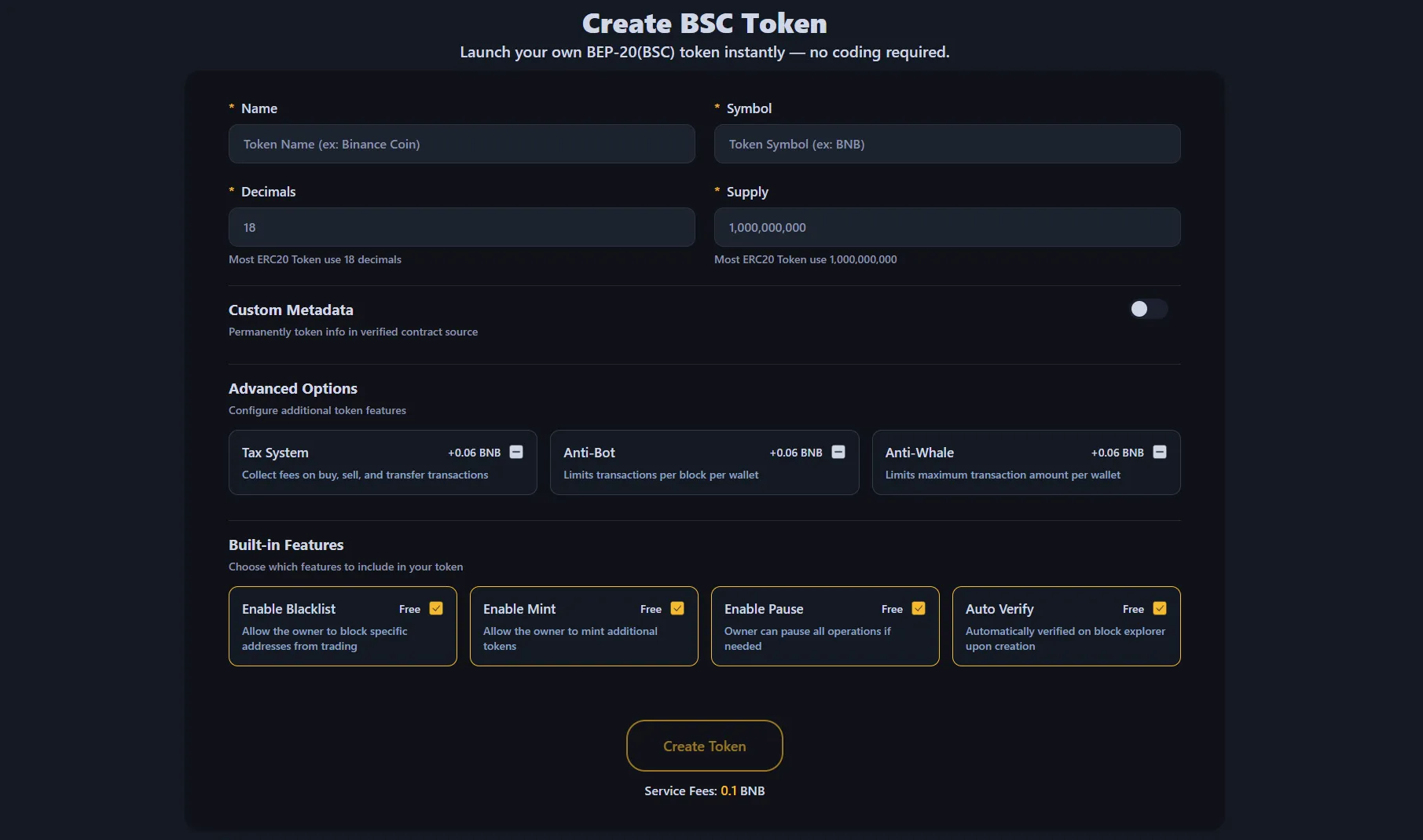Click the Supply field showing 1,000,000,000
Image resolution: width=1423 pixels, height=840 pixels.
[946, 227]
